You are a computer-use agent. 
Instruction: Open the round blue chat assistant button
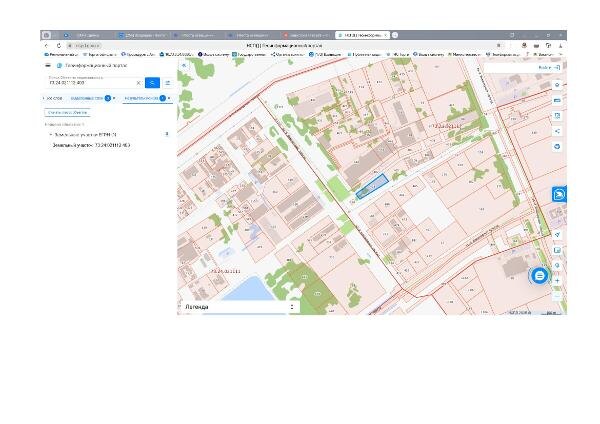click(539, 276)
